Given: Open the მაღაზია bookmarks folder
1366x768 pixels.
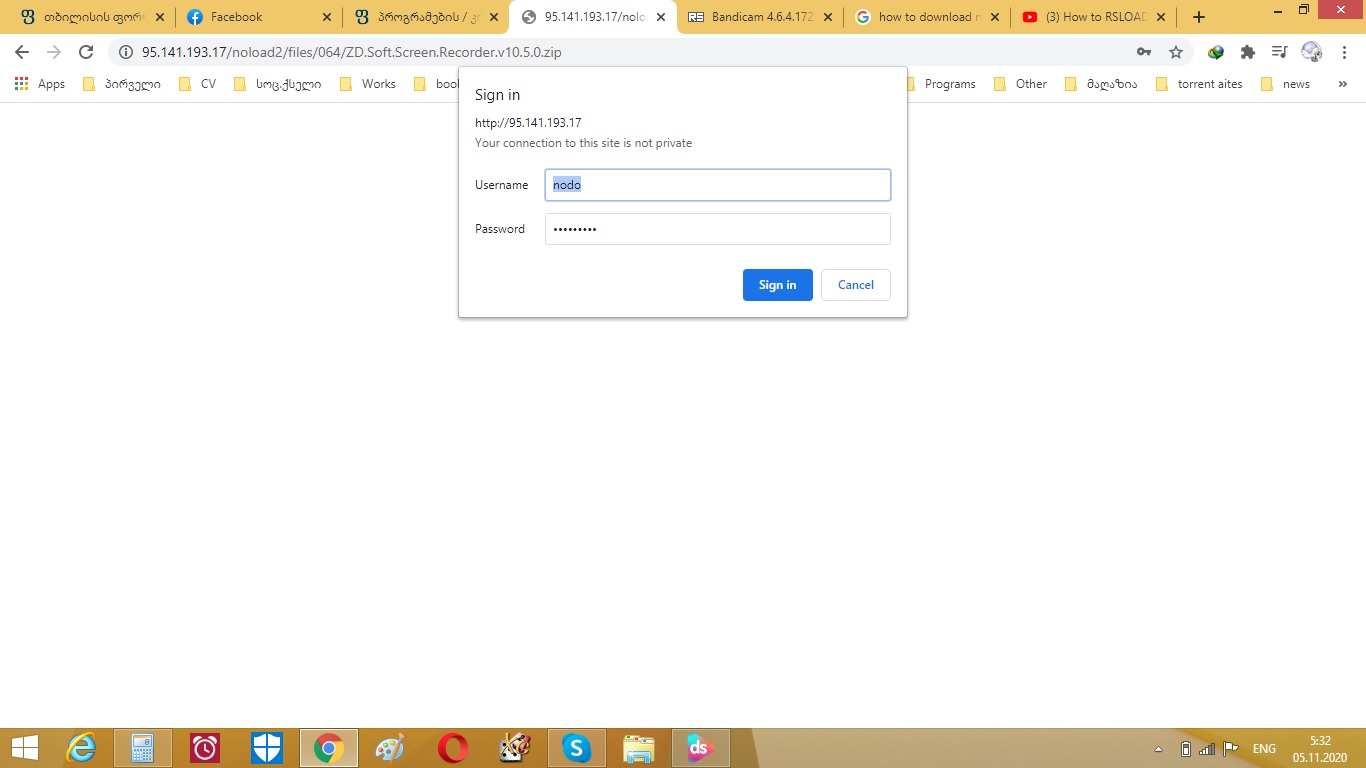Looking at the screenshot, I should pyautogui.click(x=1101, y=84).
